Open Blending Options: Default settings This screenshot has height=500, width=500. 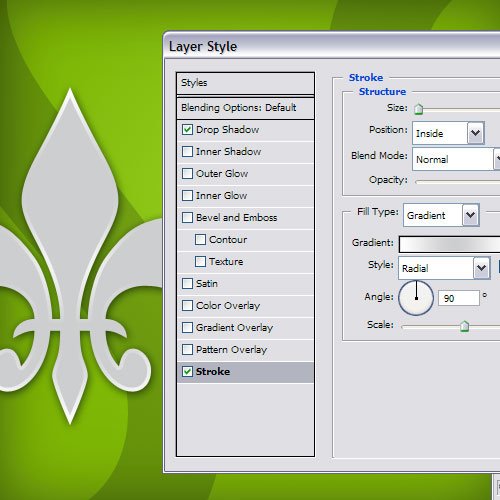[245, 108]
